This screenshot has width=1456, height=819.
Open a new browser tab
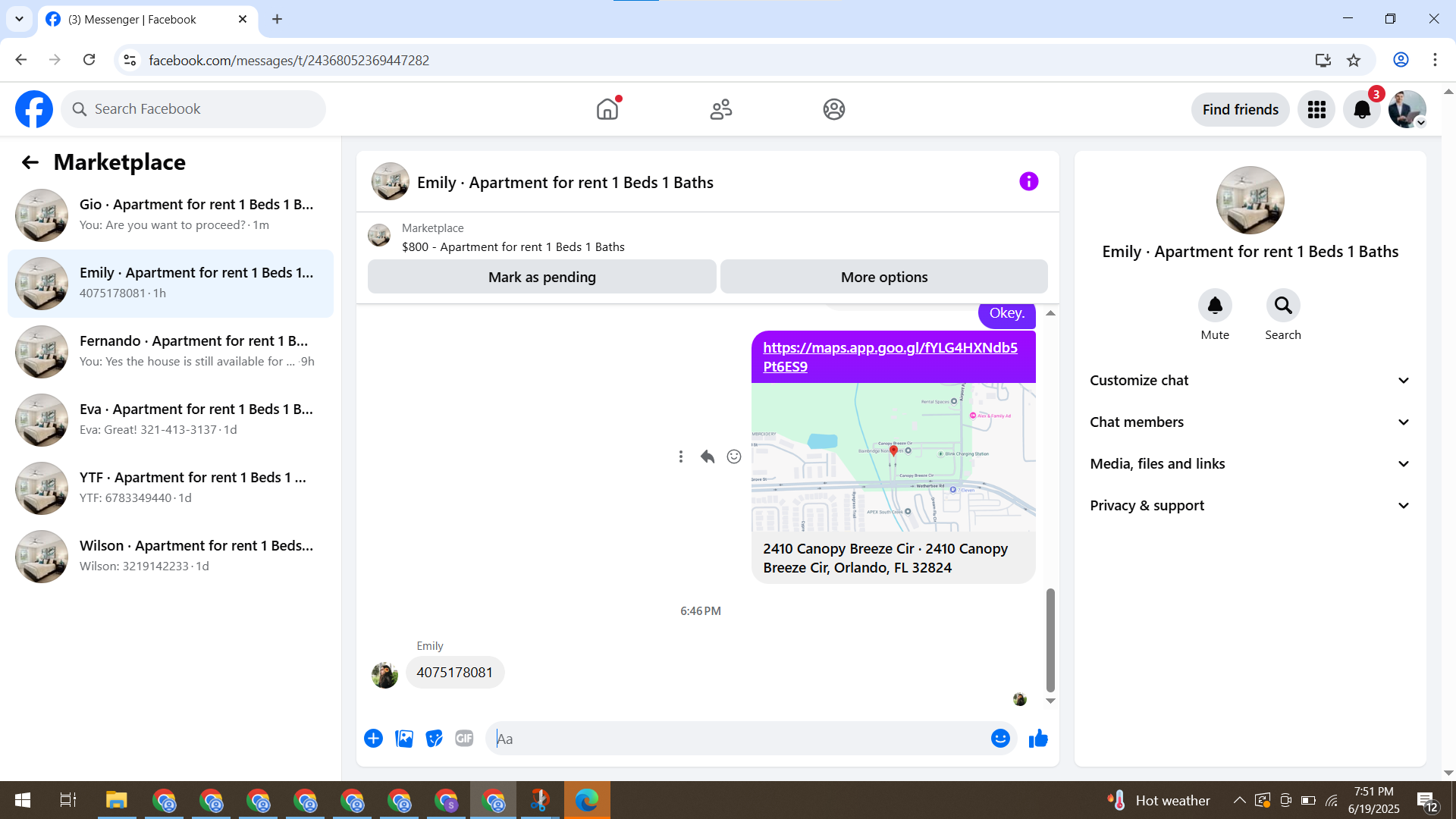click(x=278, y=19)
